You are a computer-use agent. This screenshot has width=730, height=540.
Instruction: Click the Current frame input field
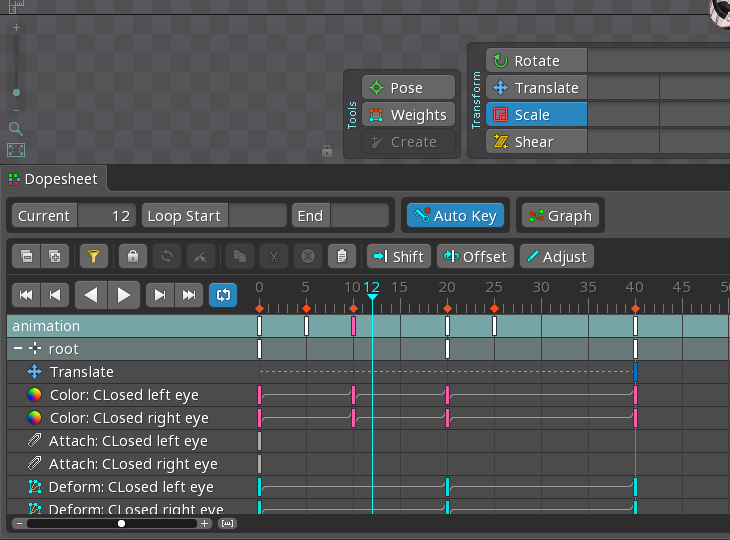pyautogui.click(x=107, y=216)
